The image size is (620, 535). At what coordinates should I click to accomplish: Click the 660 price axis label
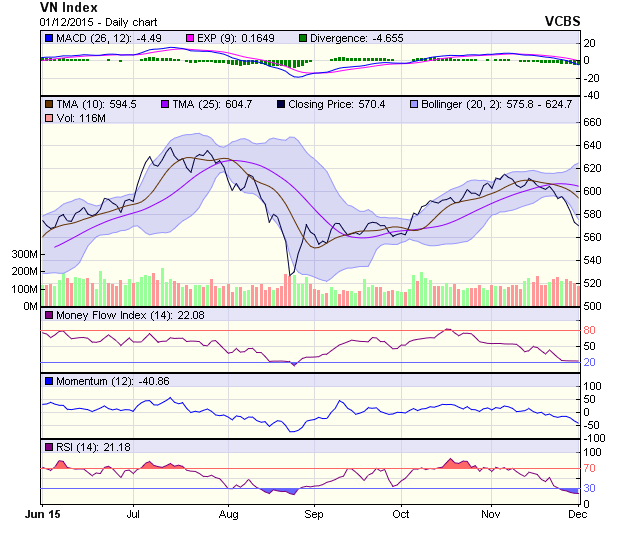[x=594, y=122]
